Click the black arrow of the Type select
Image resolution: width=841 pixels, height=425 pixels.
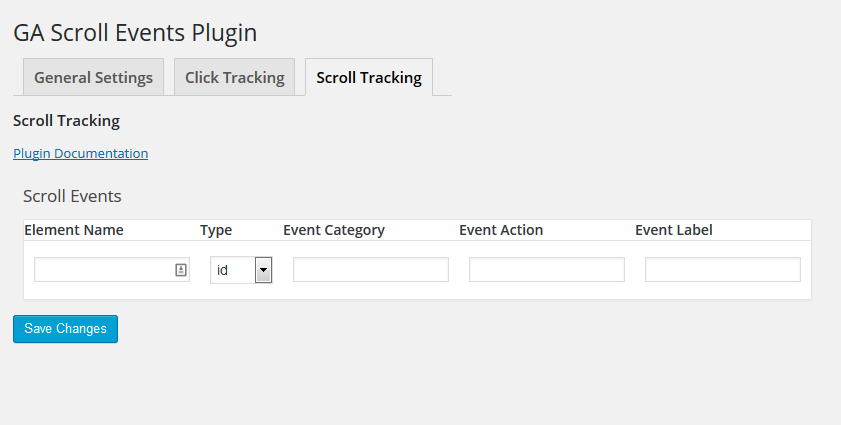pyautogui.click(x=263, y=270)
